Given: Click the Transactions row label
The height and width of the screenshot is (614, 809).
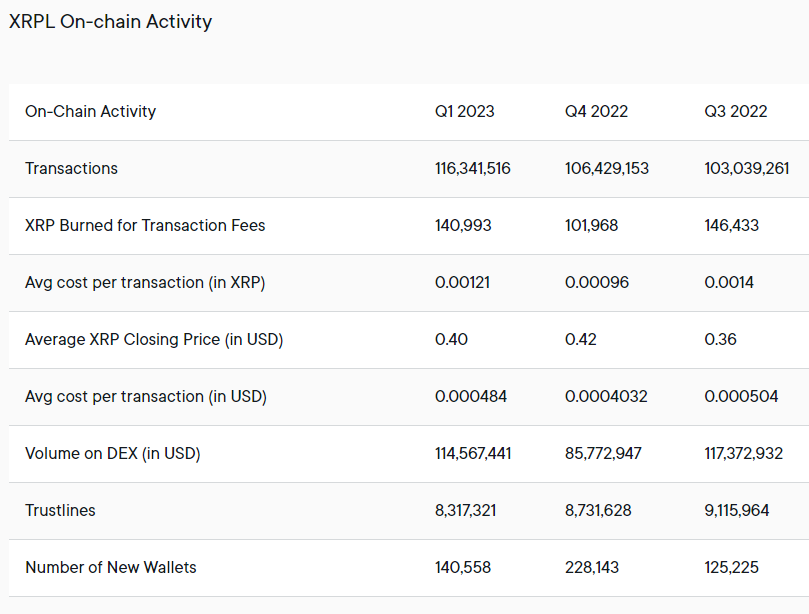Looking at the screenshot, I should click(x=71, y=168).
